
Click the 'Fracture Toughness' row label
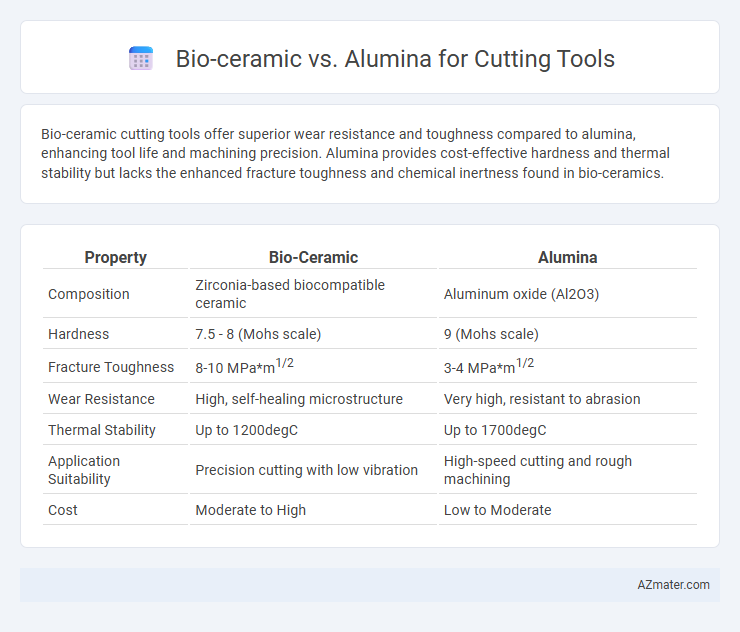point(111,367)
